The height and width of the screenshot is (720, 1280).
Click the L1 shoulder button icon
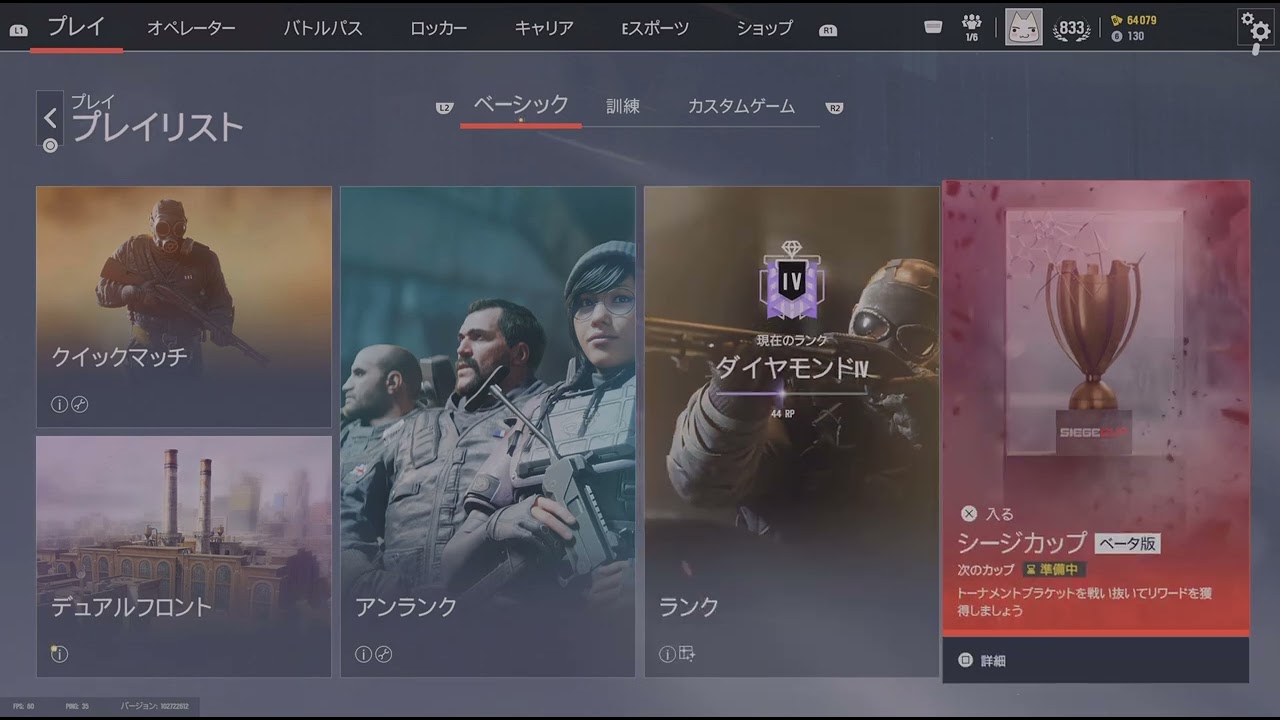[x=18, y=30]
